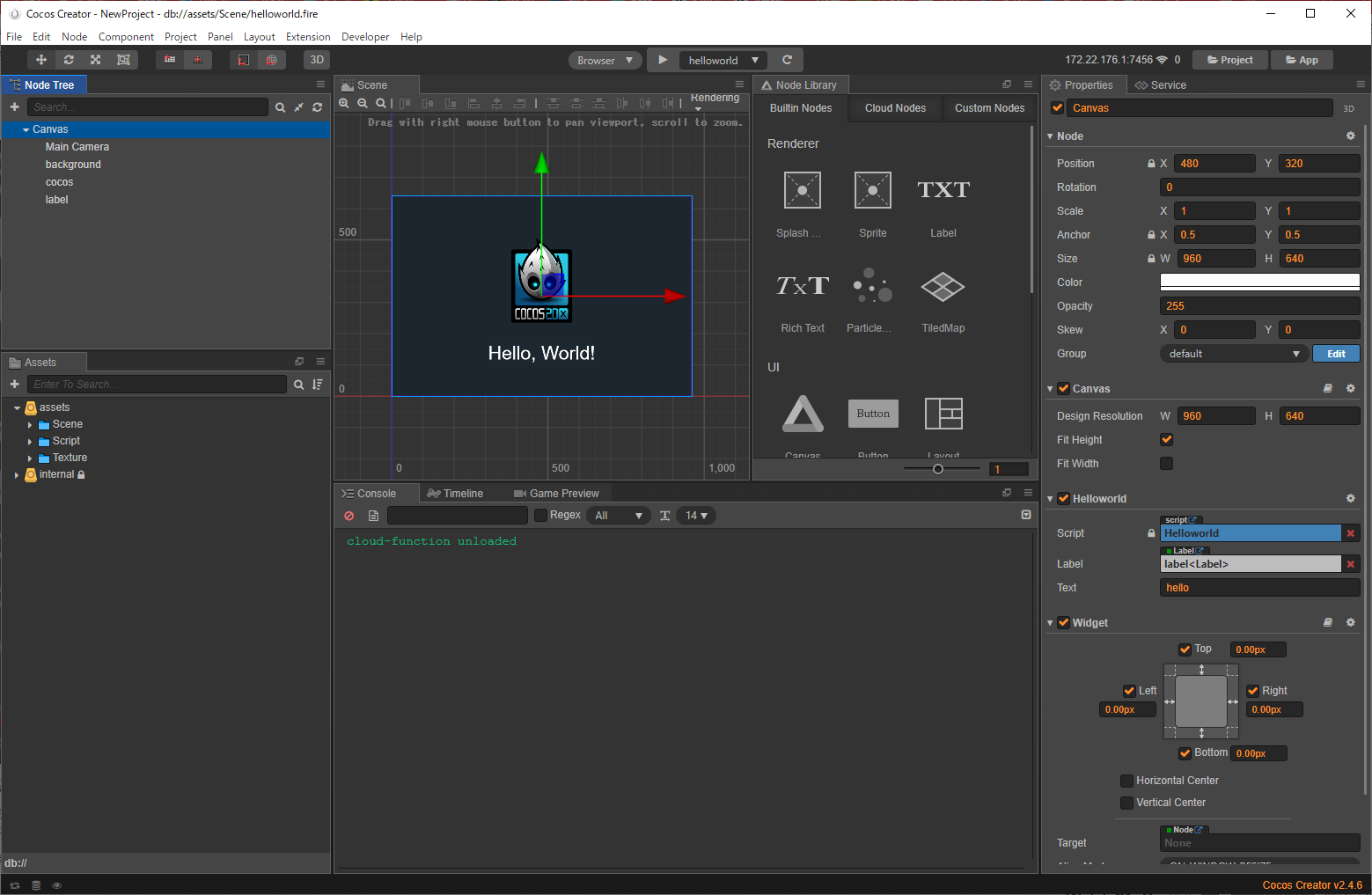Enable the Fit Width checkbox
This screenshot has width=1372, height=895.
[x=1166, y=464]
